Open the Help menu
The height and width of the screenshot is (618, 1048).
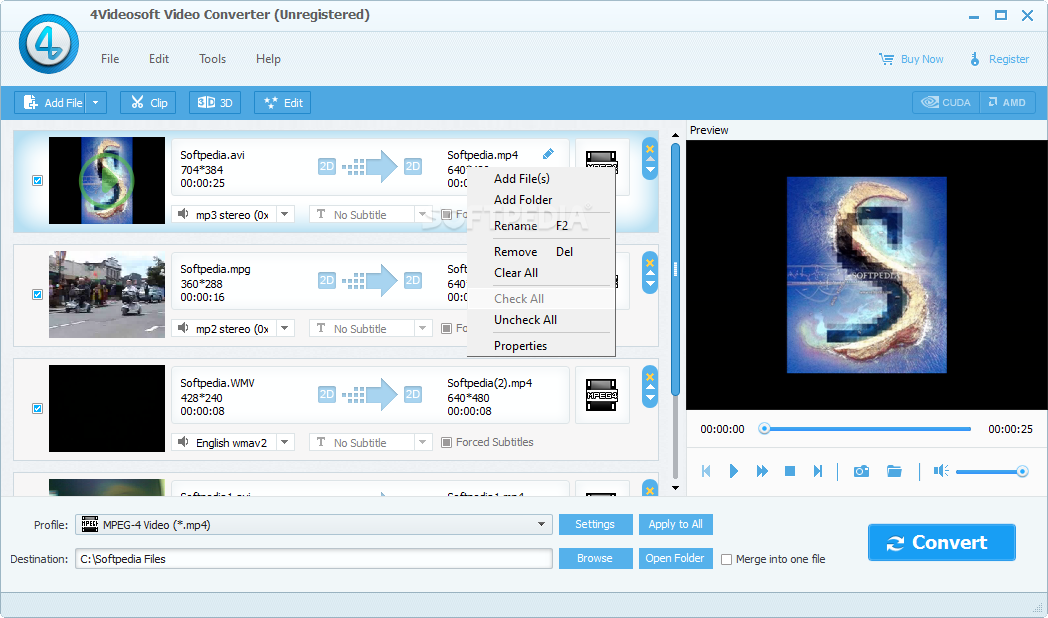268,59
